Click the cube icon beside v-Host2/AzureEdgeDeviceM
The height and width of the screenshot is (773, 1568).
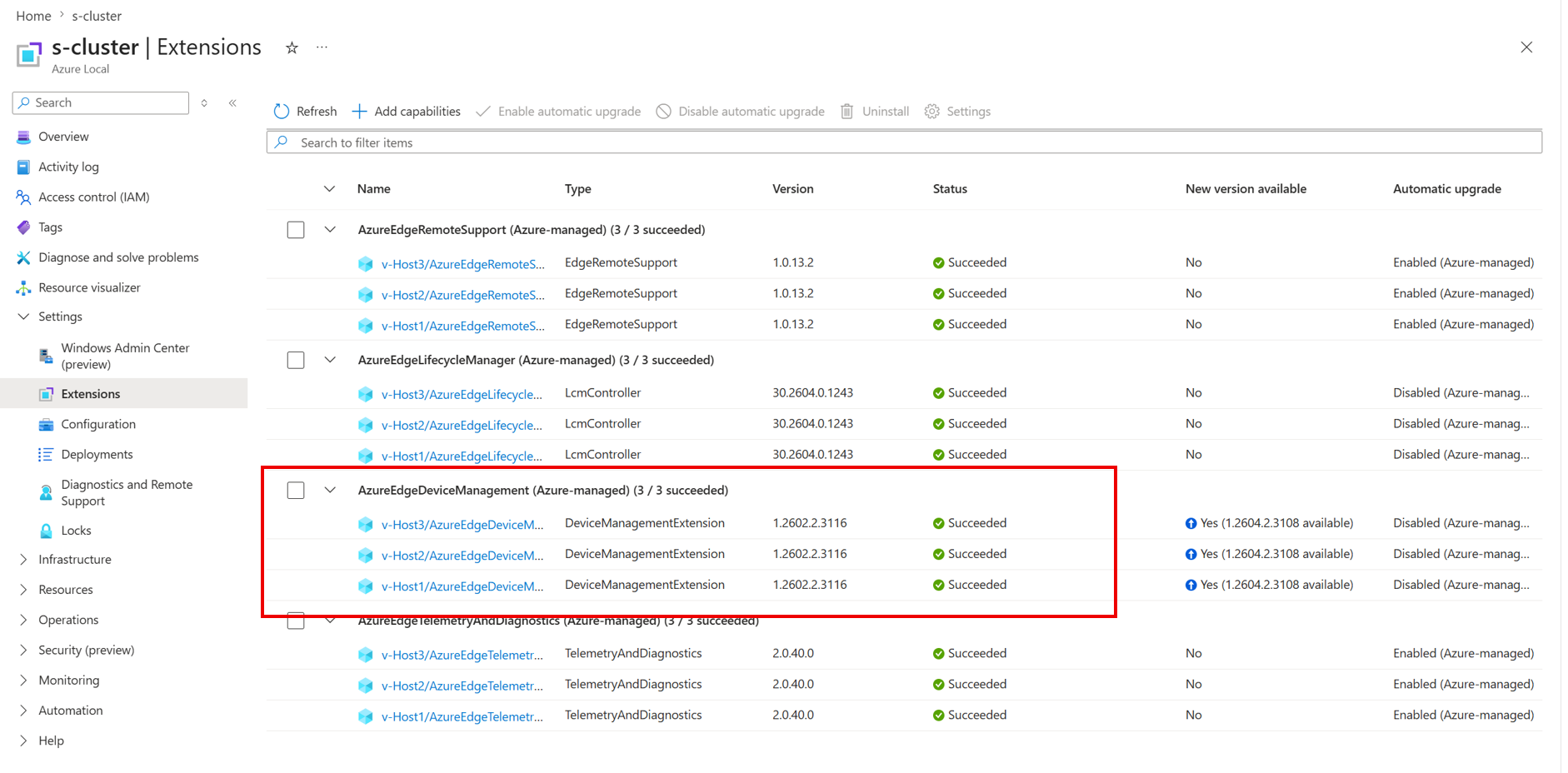tap(365, 555)
